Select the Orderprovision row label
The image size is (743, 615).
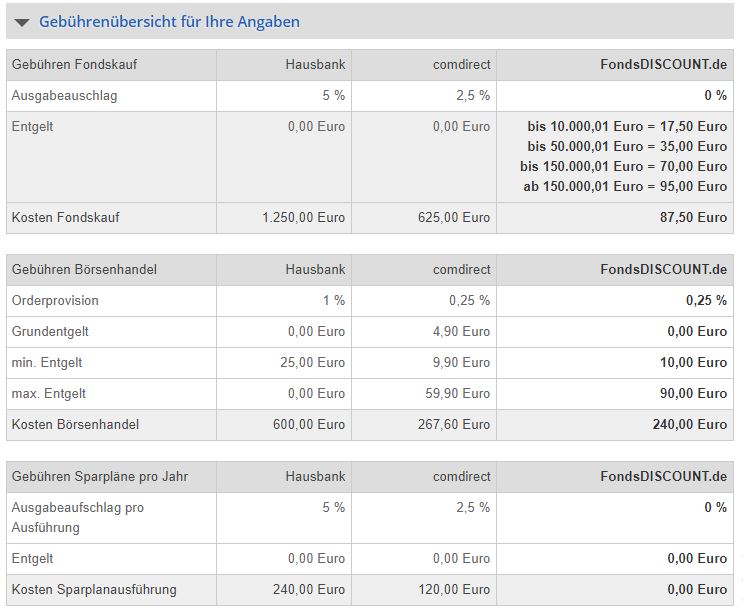click(55, 301)
